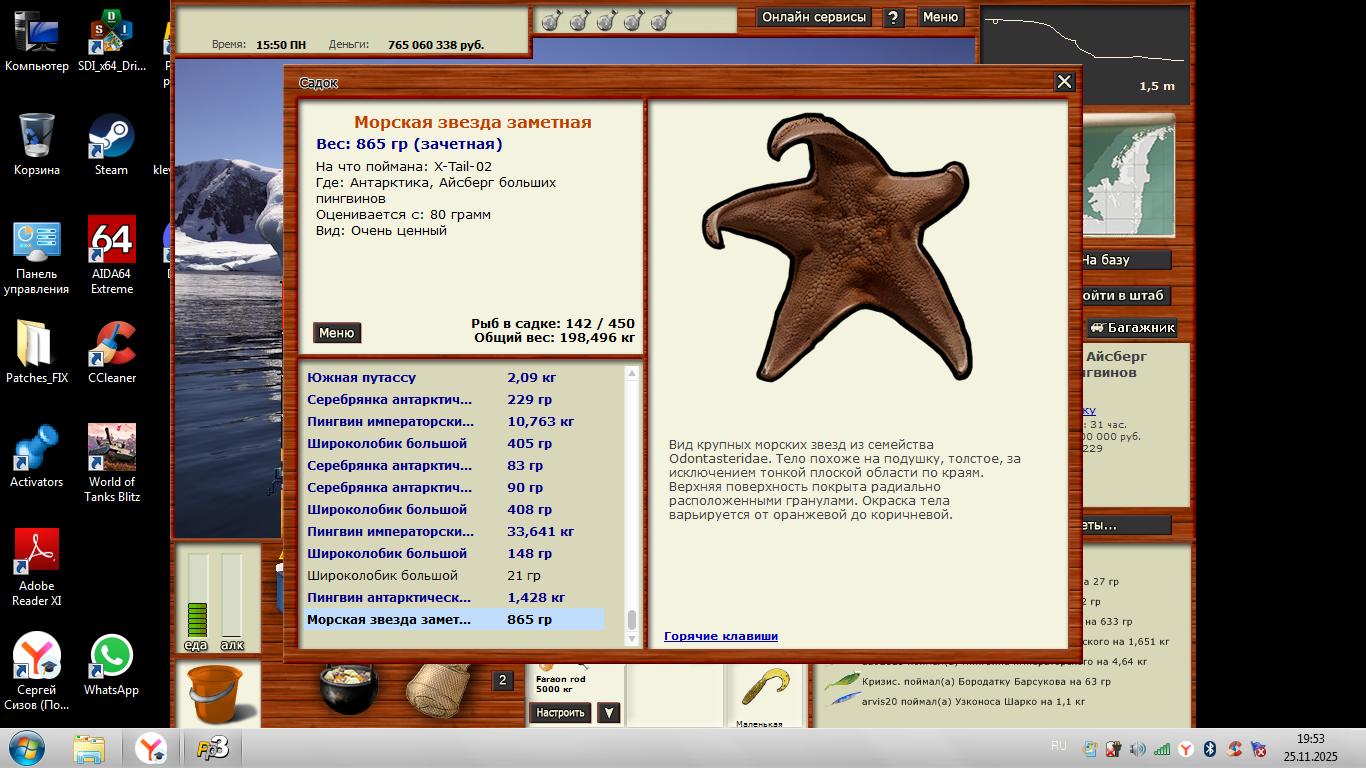Open the Меню button at top right

pos(940,17)
